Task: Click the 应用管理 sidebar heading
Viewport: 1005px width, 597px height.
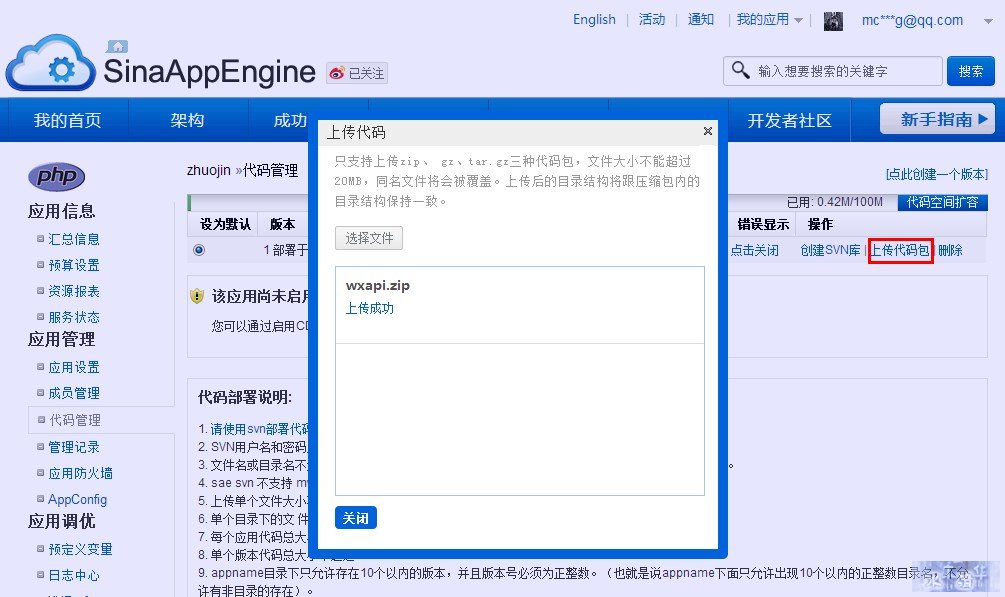Action: pos(62,339)
